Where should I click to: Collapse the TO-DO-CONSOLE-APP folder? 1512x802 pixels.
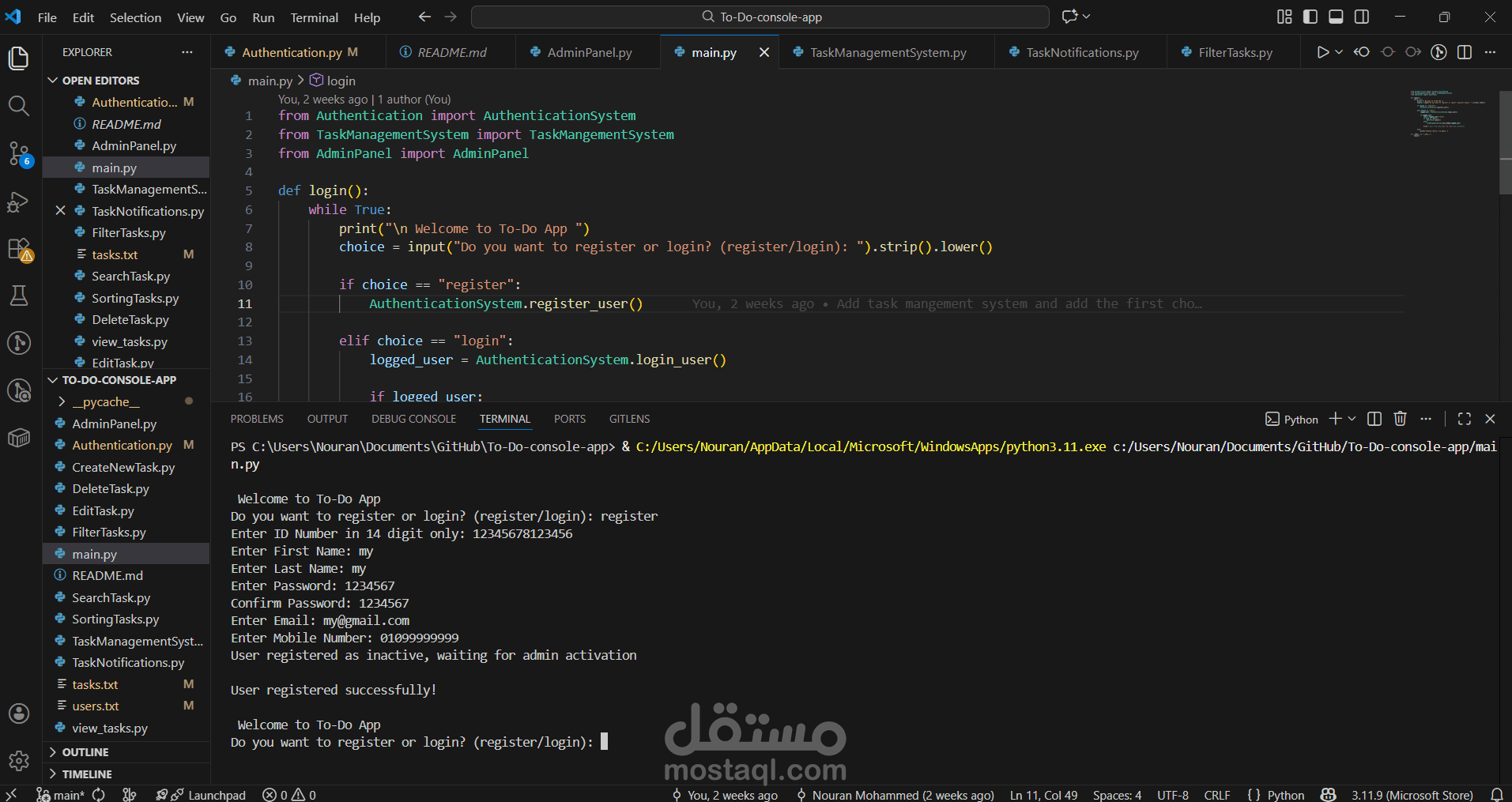coord(52,379)
